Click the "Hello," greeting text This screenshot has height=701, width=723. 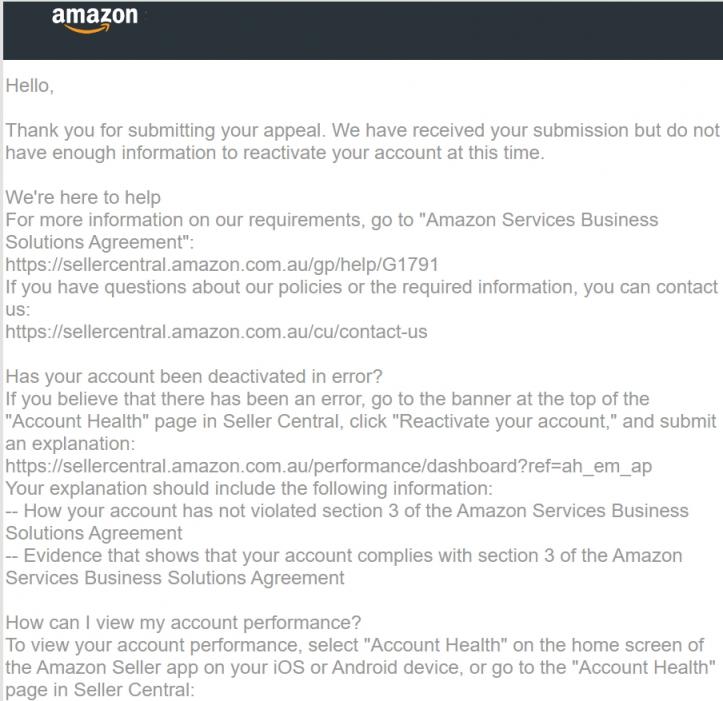tap(30, 86)
